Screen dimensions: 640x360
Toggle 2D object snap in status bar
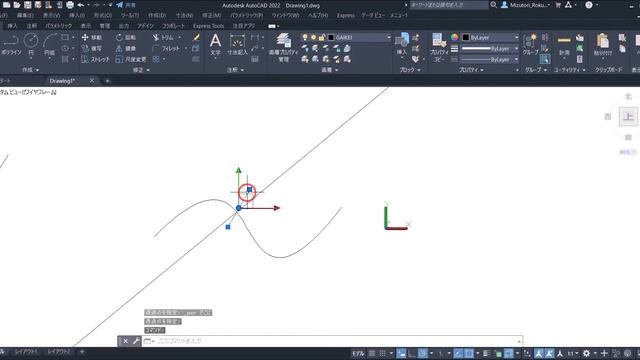click(469, 353)
